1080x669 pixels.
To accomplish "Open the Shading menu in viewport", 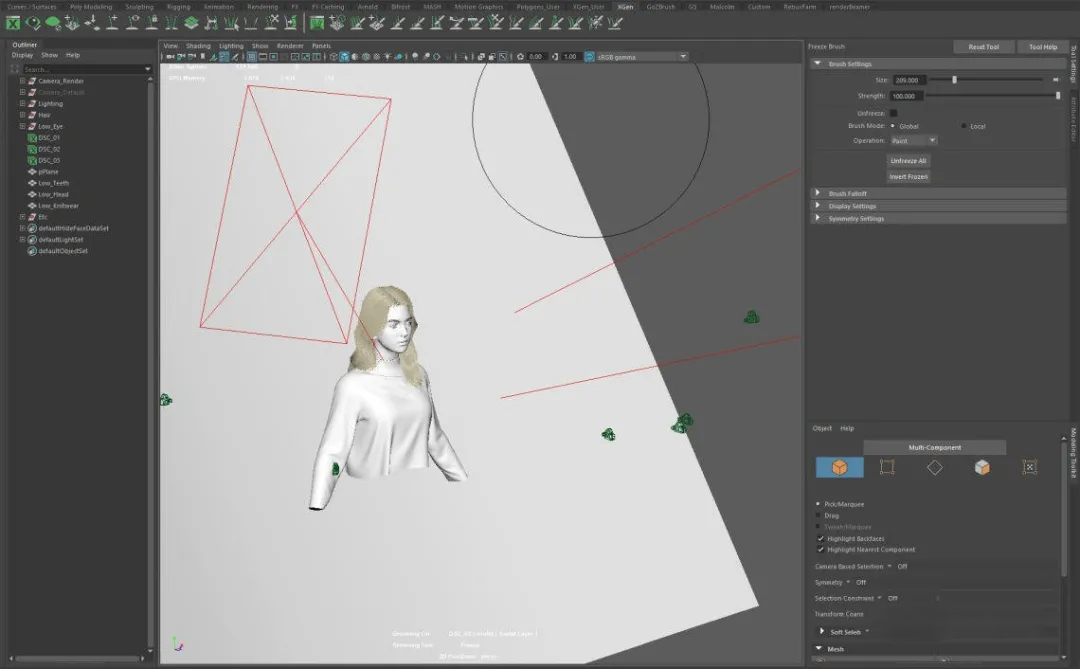I will tap(198, 46).
